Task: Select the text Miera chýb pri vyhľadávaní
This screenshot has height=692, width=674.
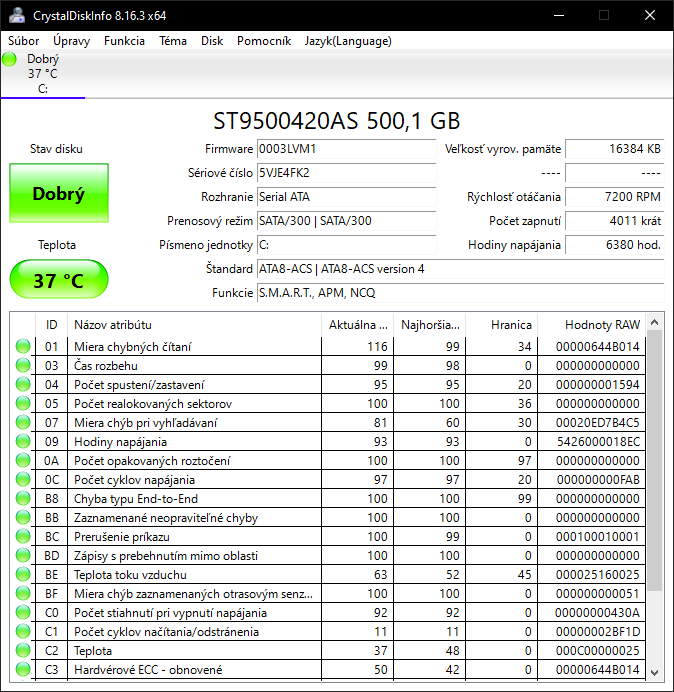Action: [x=146, y=423]
